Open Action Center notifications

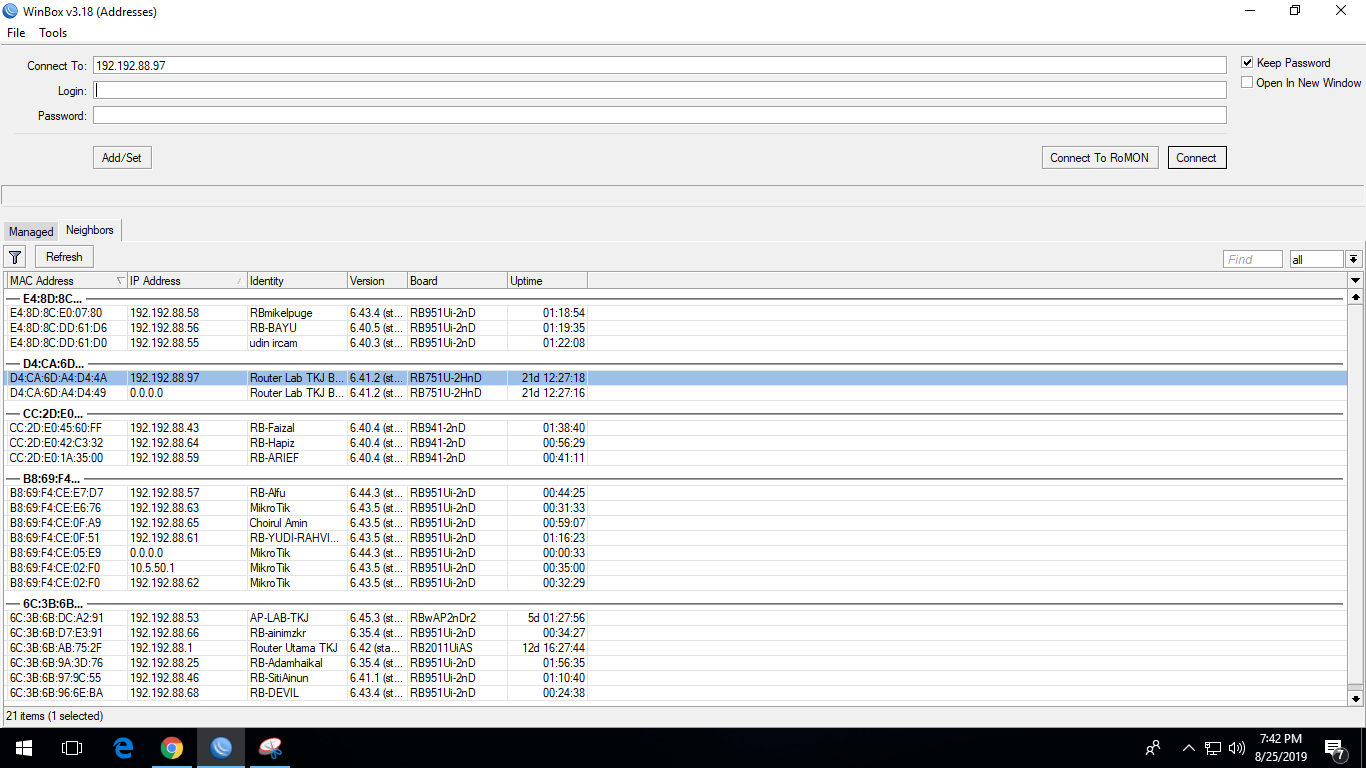[1335, 747]
